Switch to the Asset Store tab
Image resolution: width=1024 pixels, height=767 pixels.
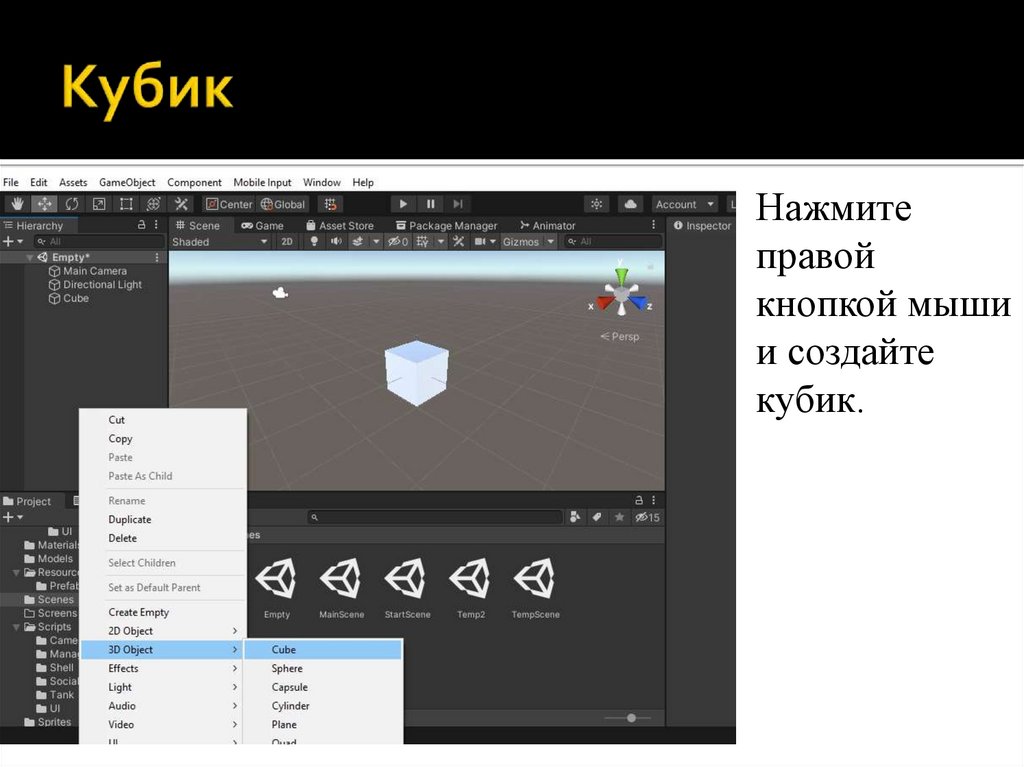(340, 225)
